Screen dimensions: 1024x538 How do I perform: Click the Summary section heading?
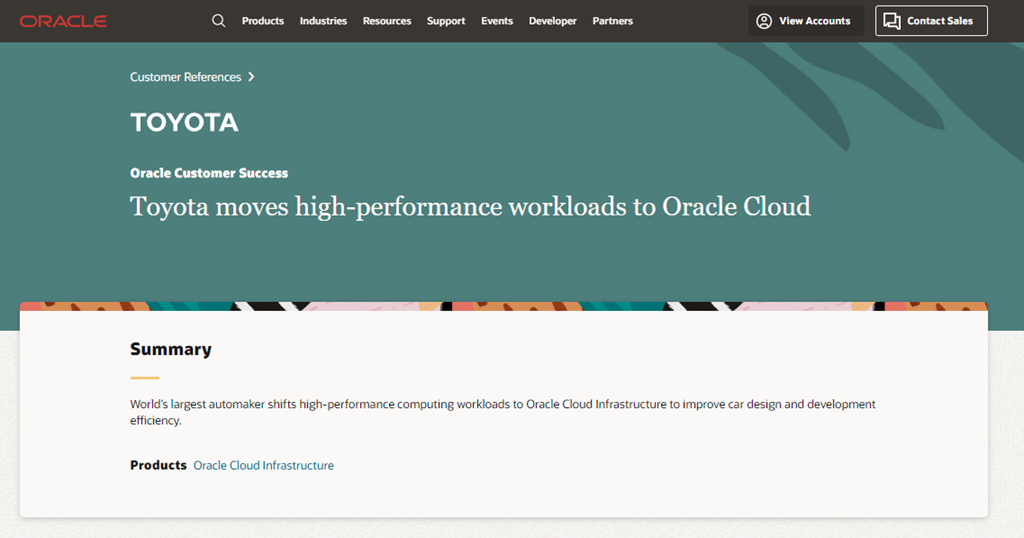coord(171,349)
